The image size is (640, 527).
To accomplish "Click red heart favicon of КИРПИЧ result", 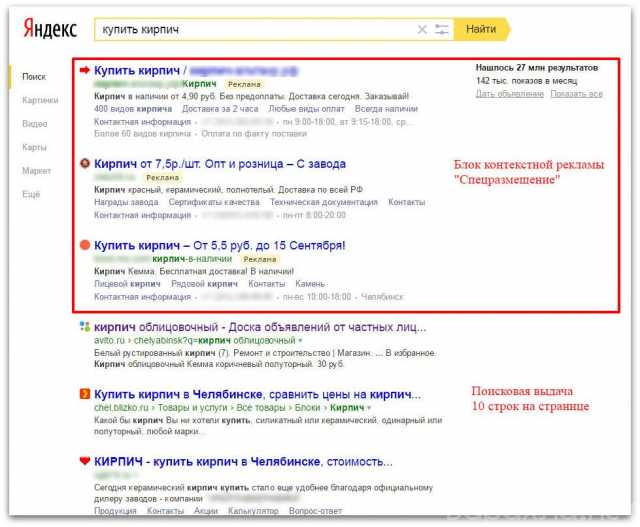I will [84, 461].
